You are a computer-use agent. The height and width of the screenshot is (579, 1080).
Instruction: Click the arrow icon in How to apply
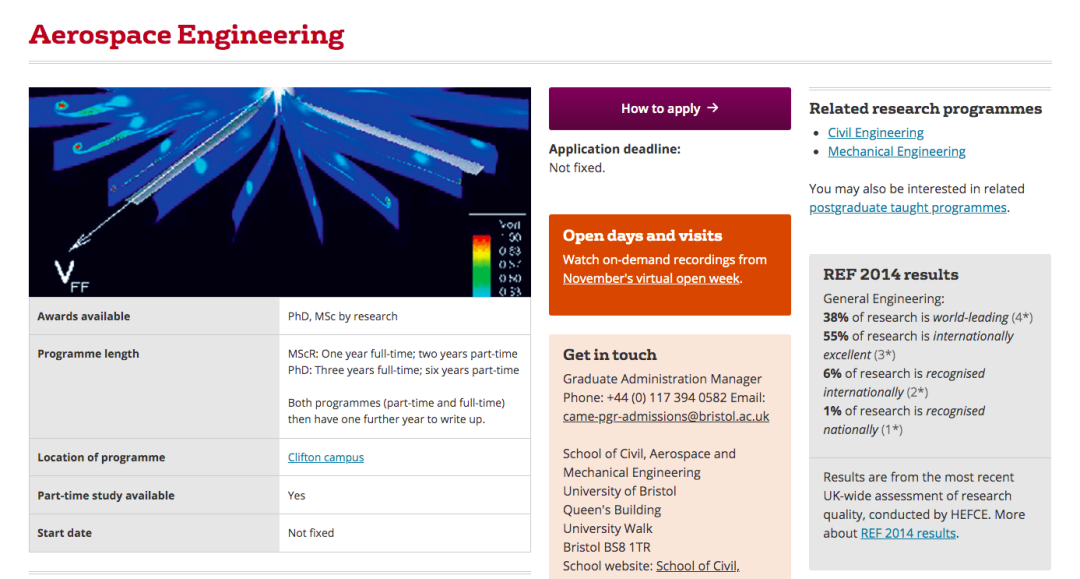coord(713,108)
